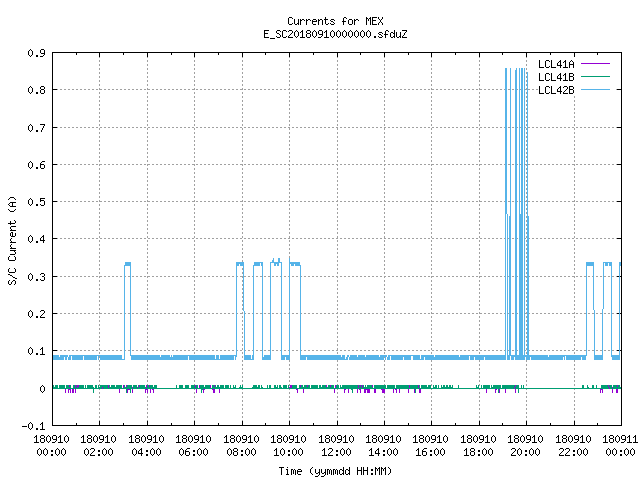Image resolution: width=640 pixels, height=480 pixels.
Task: Click the x-axis tick label 180910 10:00
Action: click(289, 446)
